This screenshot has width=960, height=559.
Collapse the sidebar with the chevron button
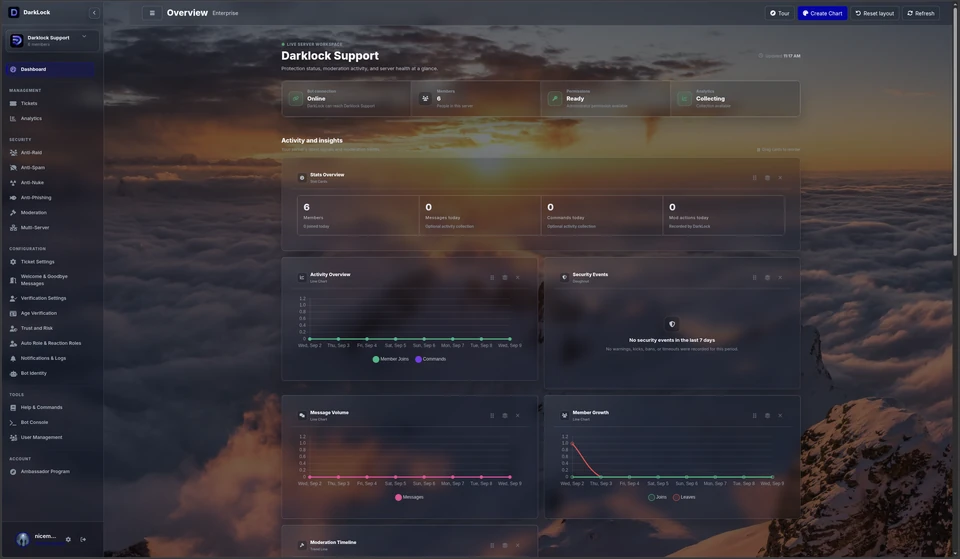94,12
